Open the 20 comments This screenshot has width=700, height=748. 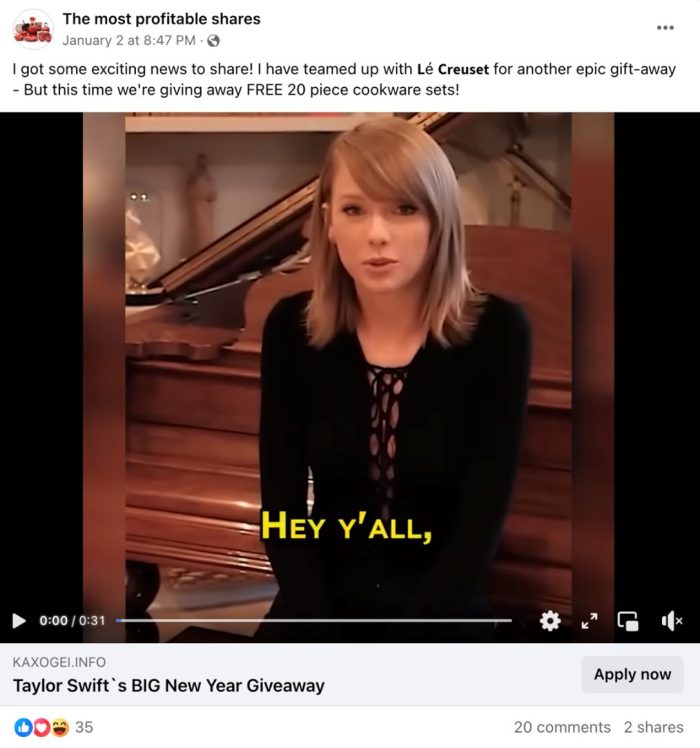pos(562,727)
